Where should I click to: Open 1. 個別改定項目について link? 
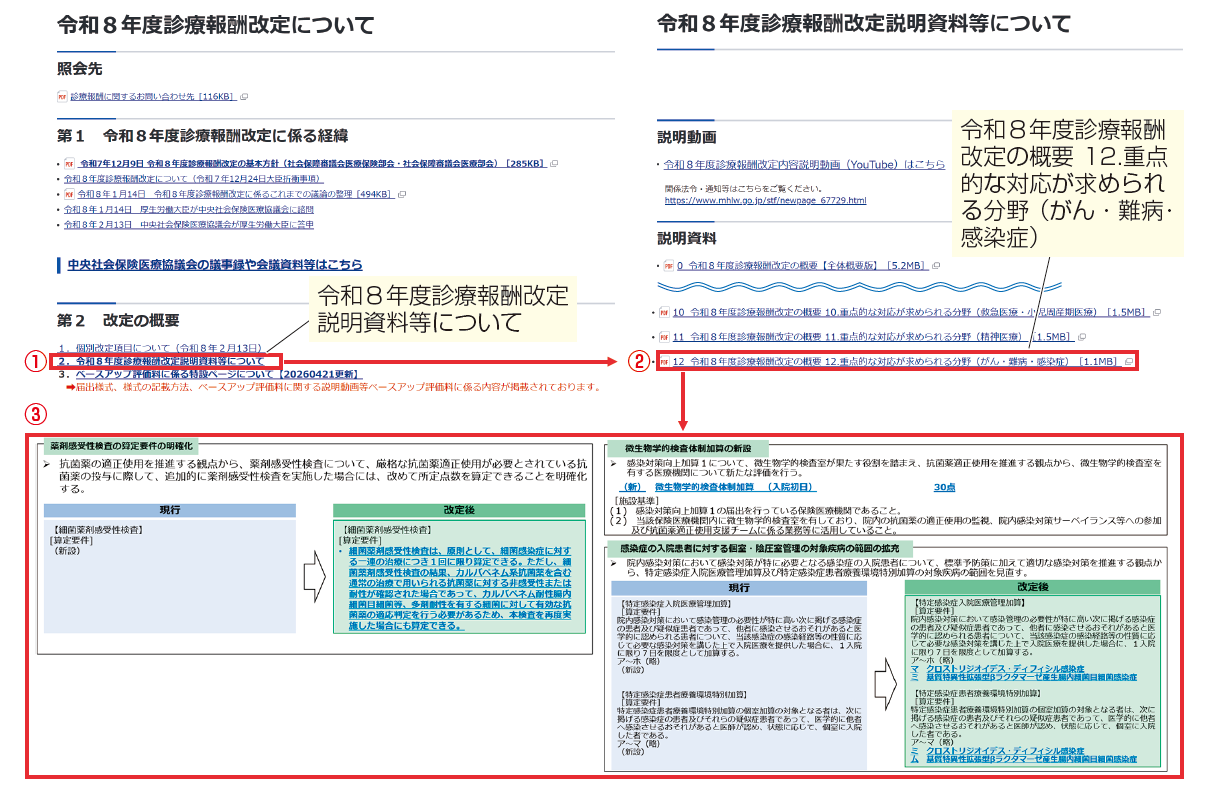point(161,346)
